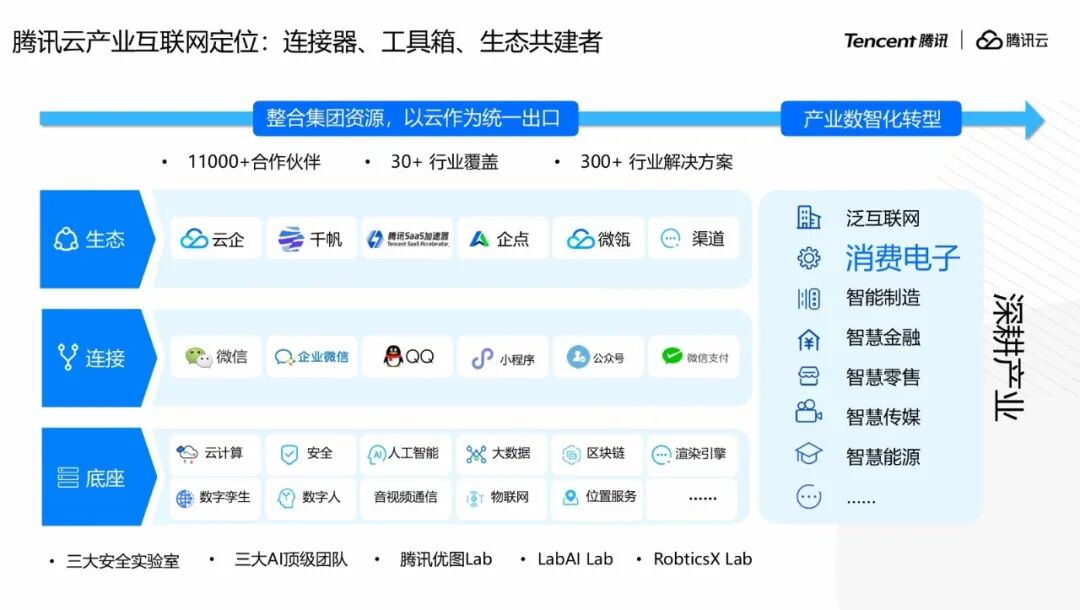This screenshot has height=610, width=1080.
Task: Click the Tencent 腾讯 logo
Action: [x=895, y=41]
